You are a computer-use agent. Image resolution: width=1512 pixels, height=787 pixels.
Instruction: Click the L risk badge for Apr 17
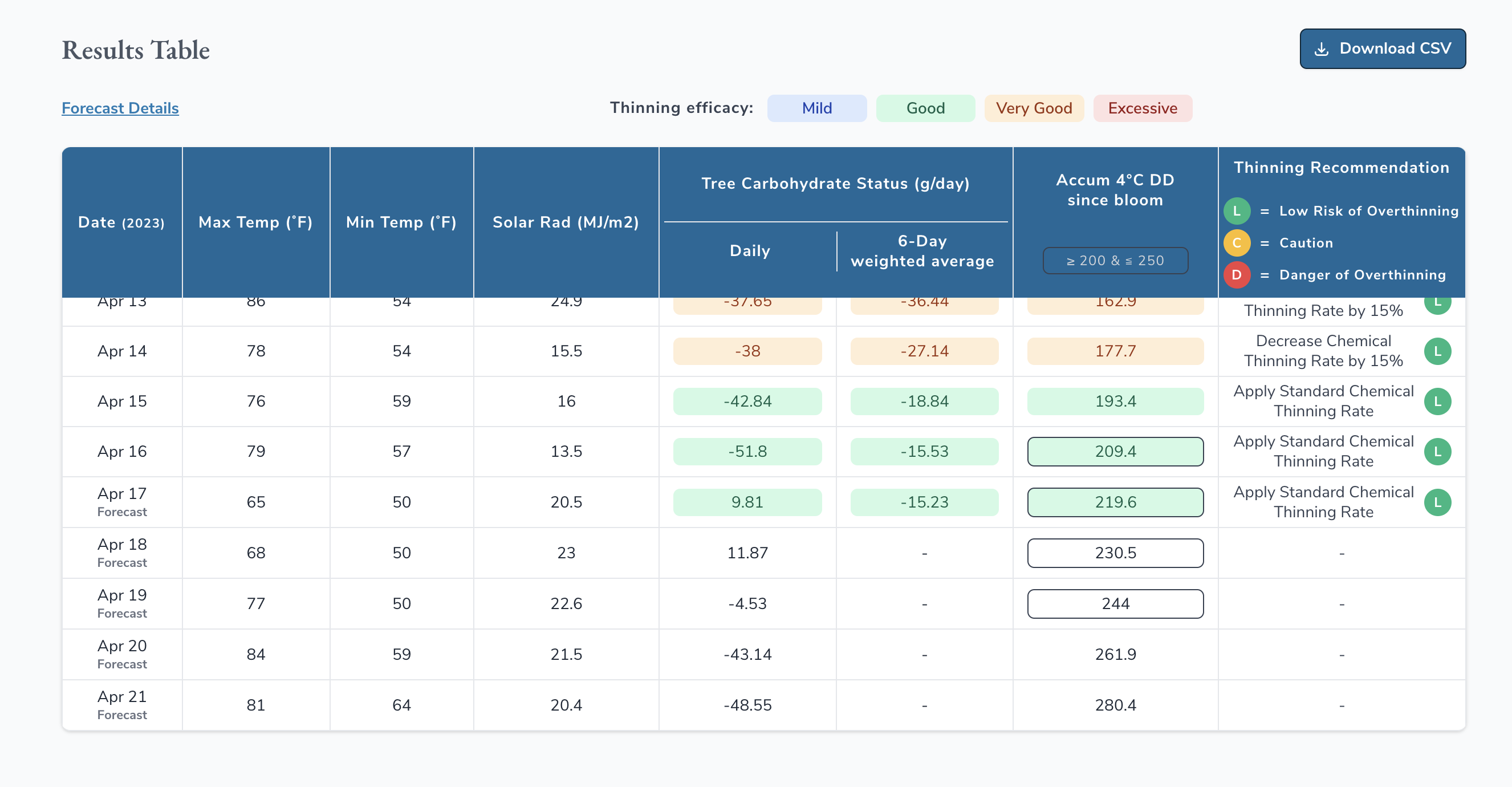tap(1437, 502)
